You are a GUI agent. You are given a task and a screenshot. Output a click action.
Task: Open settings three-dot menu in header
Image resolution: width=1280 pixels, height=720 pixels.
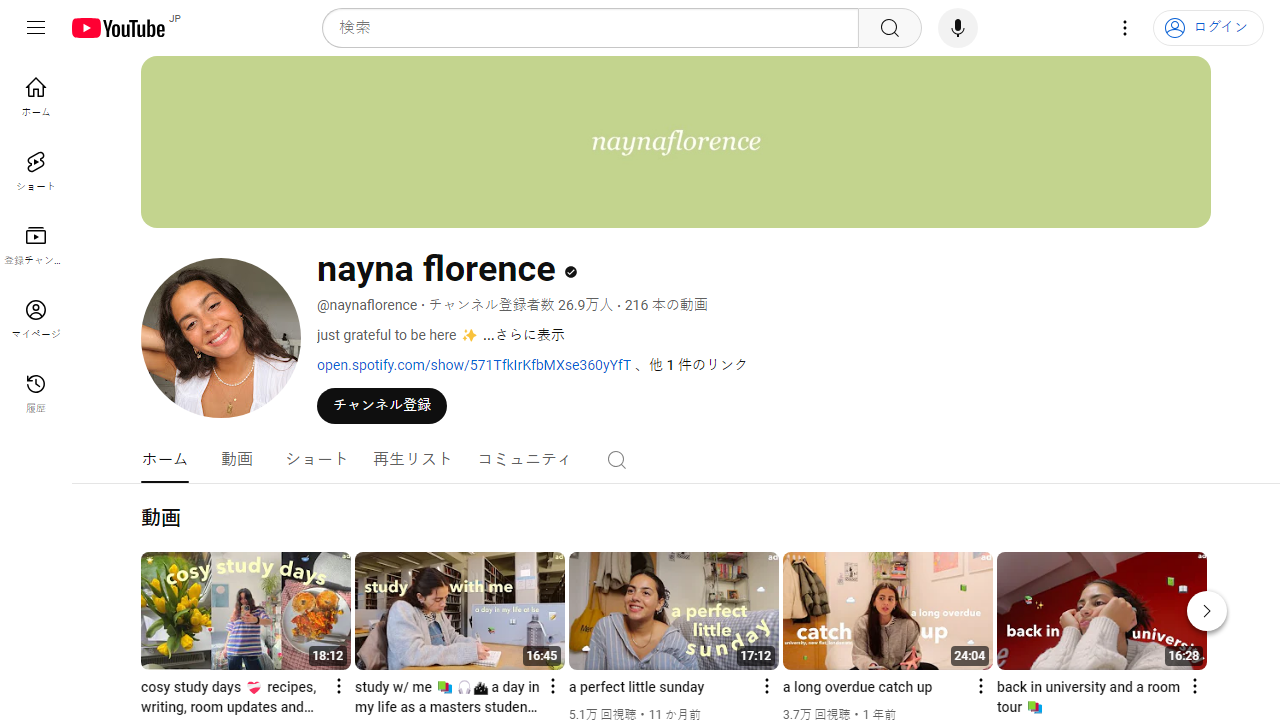point(1125,28)
